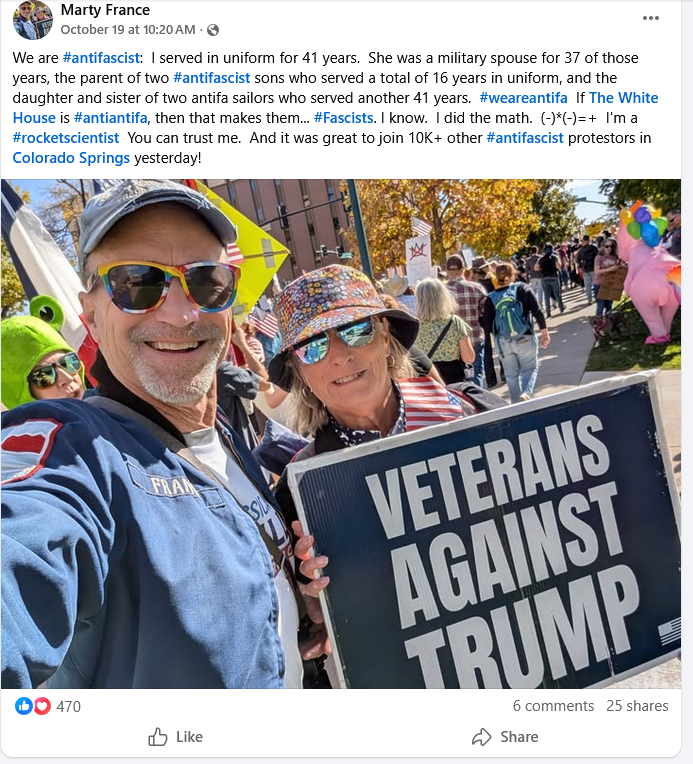Viewport: 693px width, 764px height.
Task: Click the blue like reaction icon
Action: point(23,706)
